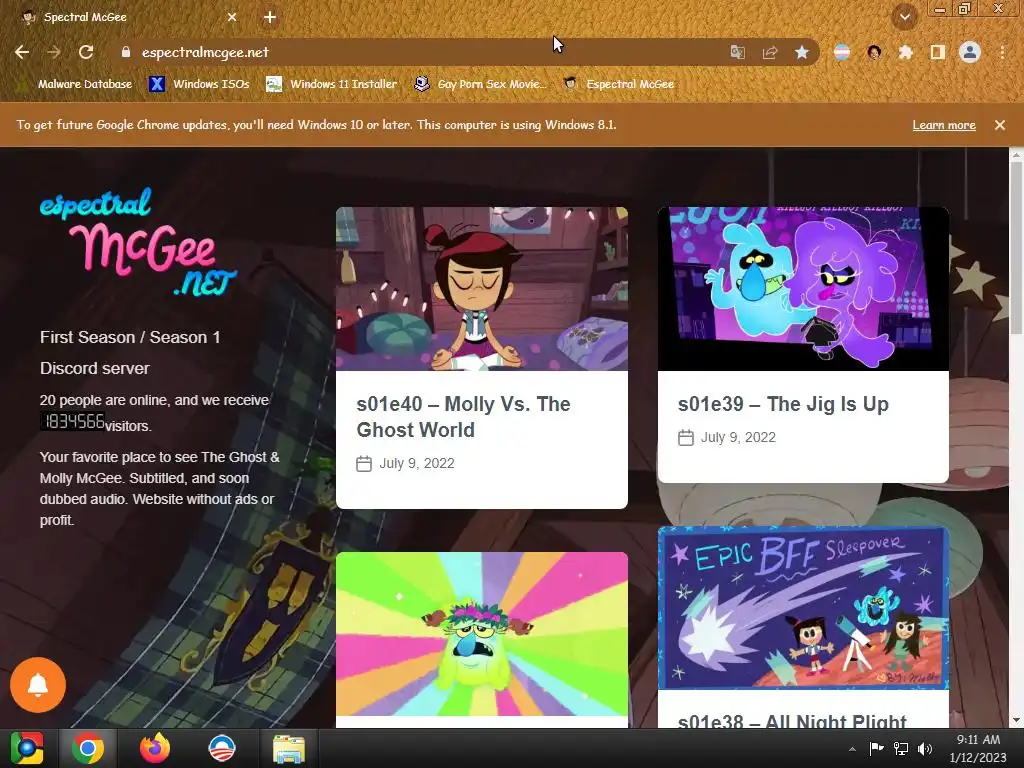Dismiss the Chrome update banner
This screenshot has width=1024, height=768.
[1000, 125]
